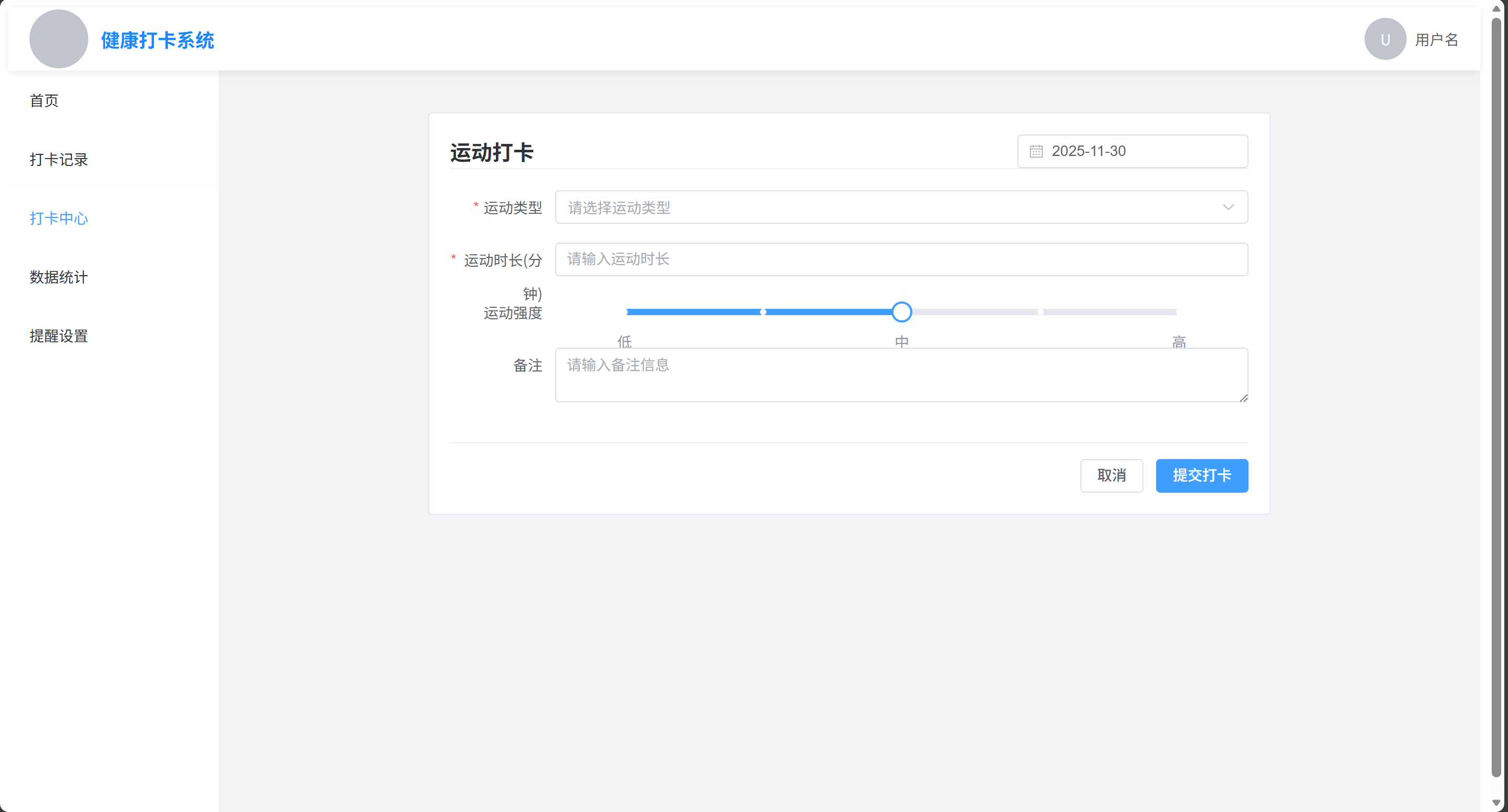The height and width of the screenshot is (812, 1508).
Task: Open 提醒设置 in the sidebar
Action: point(58,336)
